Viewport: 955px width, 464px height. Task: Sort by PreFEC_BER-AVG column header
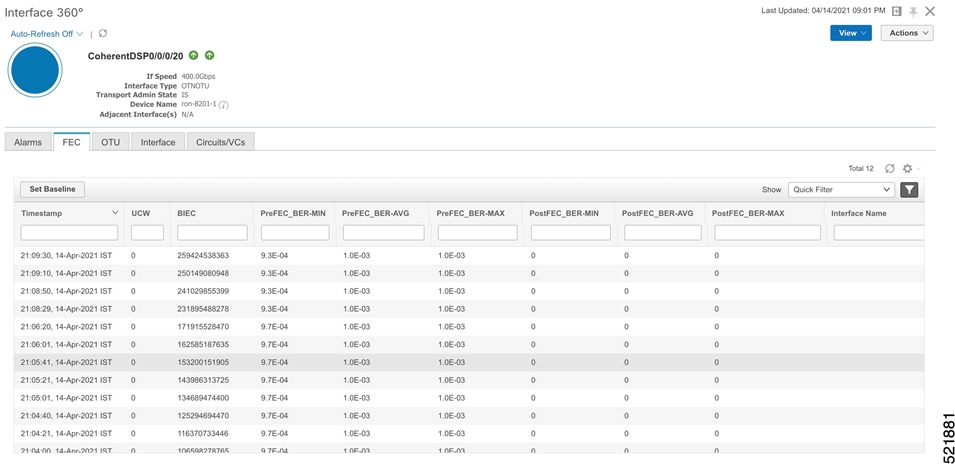click(x=376, y=214)
